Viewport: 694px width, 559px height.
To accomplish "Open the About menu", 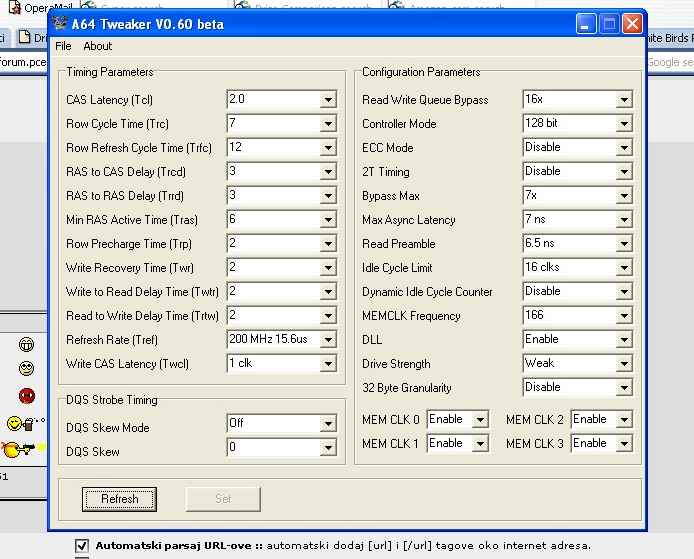I will coord(97,46).
